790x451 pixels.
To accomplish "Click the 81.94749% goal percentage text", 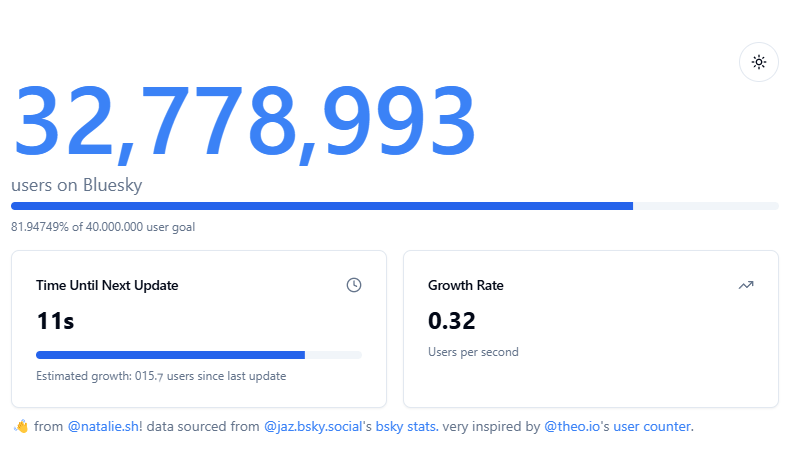I will [103, 227].
